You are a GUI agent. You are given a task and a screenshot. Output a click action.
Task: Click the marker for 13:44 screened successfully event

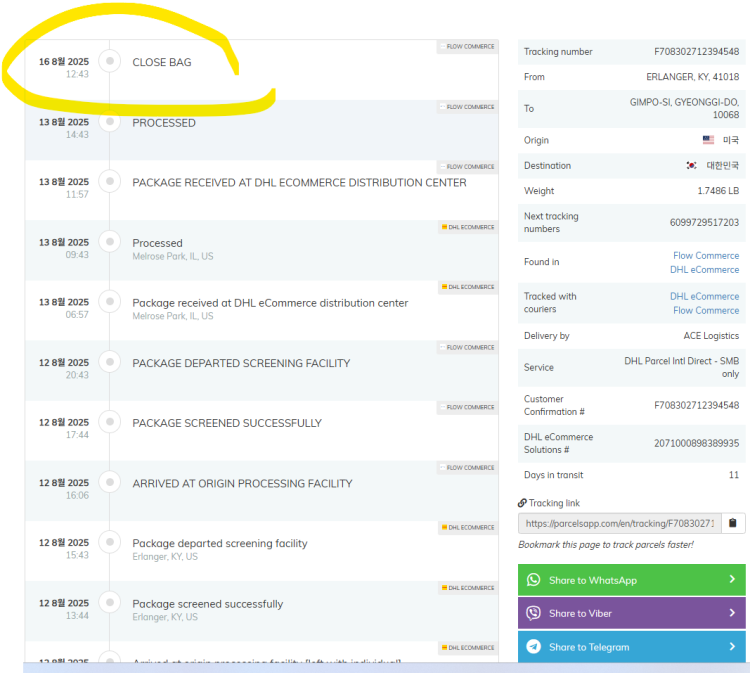(x=110, y=602)
